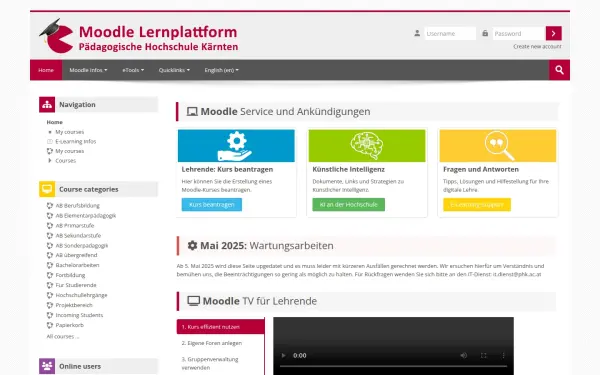
Task: Click the Moodle Lernplattform graduation cap logo
Action: 56,36
